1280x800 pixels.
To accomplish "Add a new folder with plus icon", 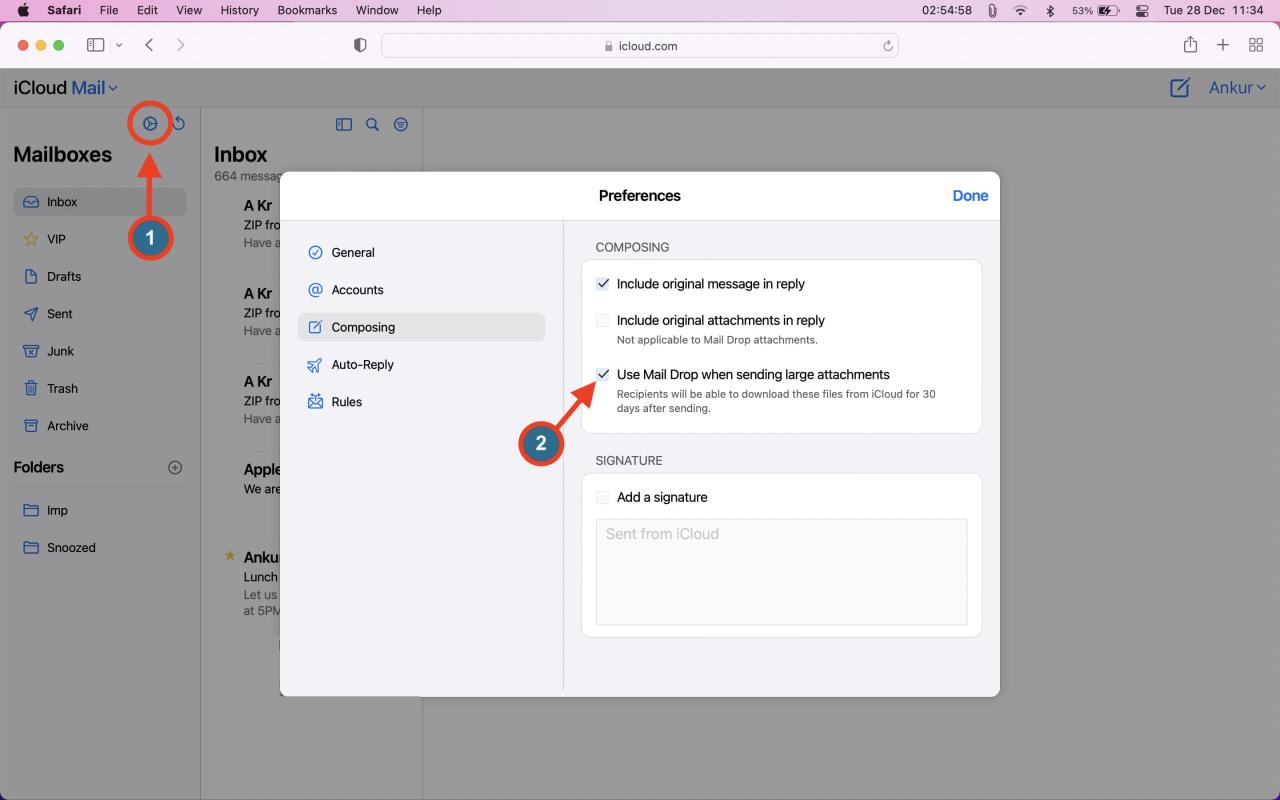I will (175, 467).
